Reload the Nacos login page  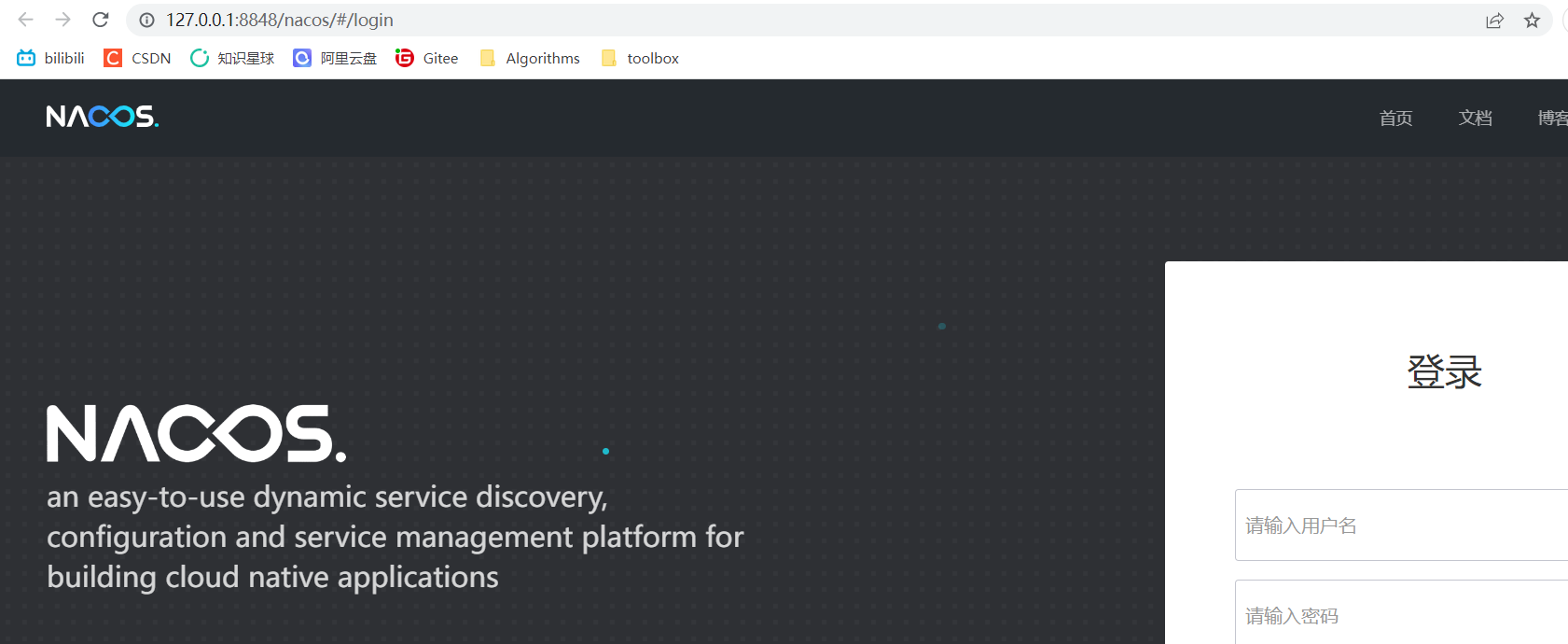[x=101, y=20]
